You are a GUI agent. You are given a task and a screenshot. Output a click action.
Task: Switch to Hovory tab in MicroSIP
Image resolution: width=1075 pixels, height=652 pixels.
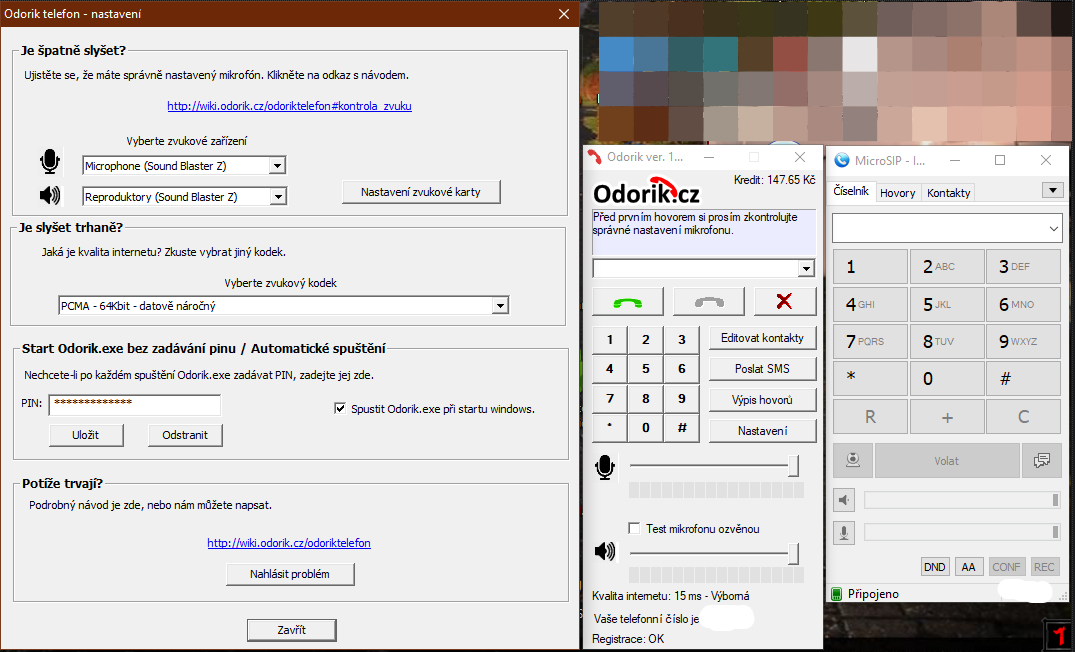click(897, 193)
